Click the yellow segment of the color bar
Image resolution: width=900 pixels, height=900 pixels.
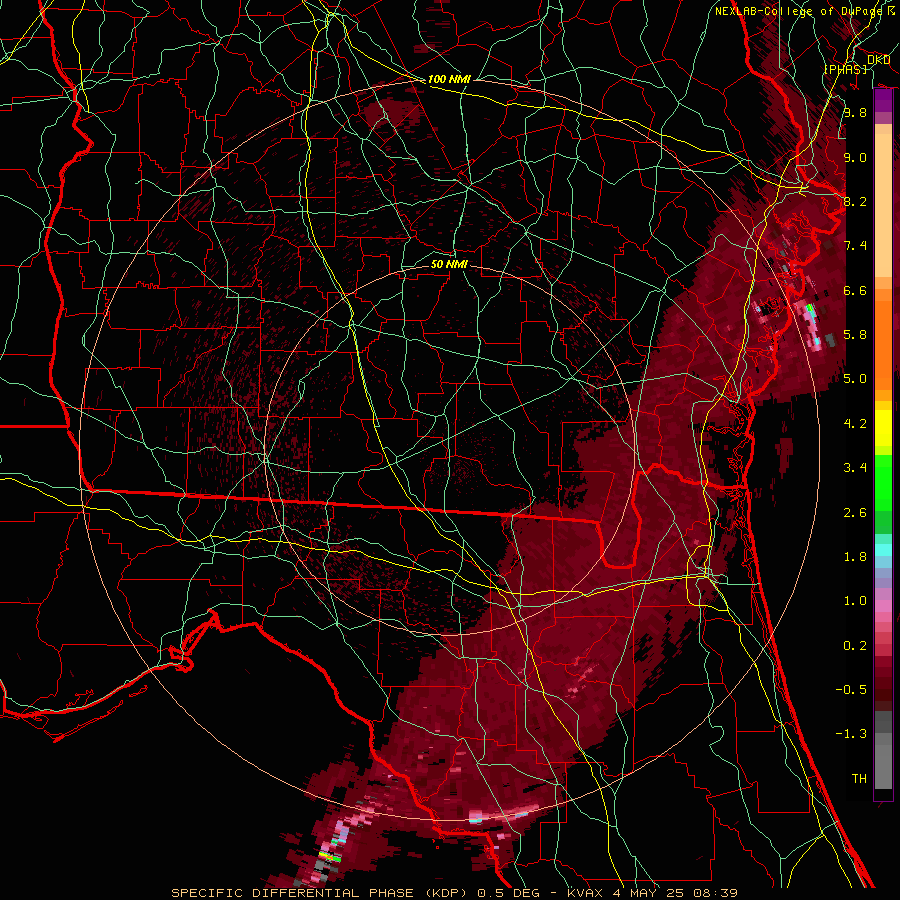coord(883,428)
